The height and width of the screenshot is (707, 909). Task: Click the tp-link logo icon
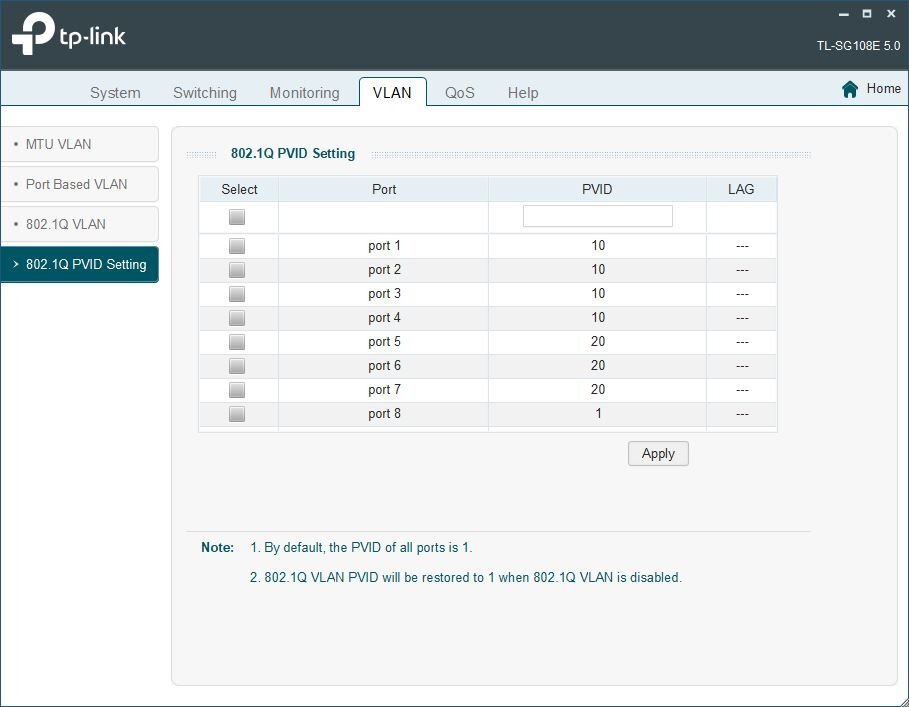pyautogui.click(x=34, y=34)
